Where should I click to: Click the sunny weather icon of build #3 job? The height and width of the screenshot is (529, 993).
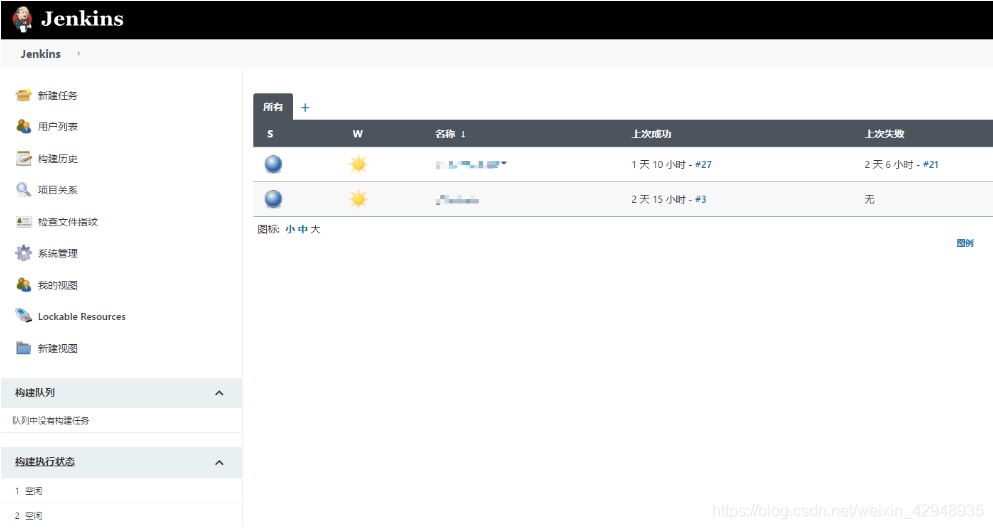(358, 200)
